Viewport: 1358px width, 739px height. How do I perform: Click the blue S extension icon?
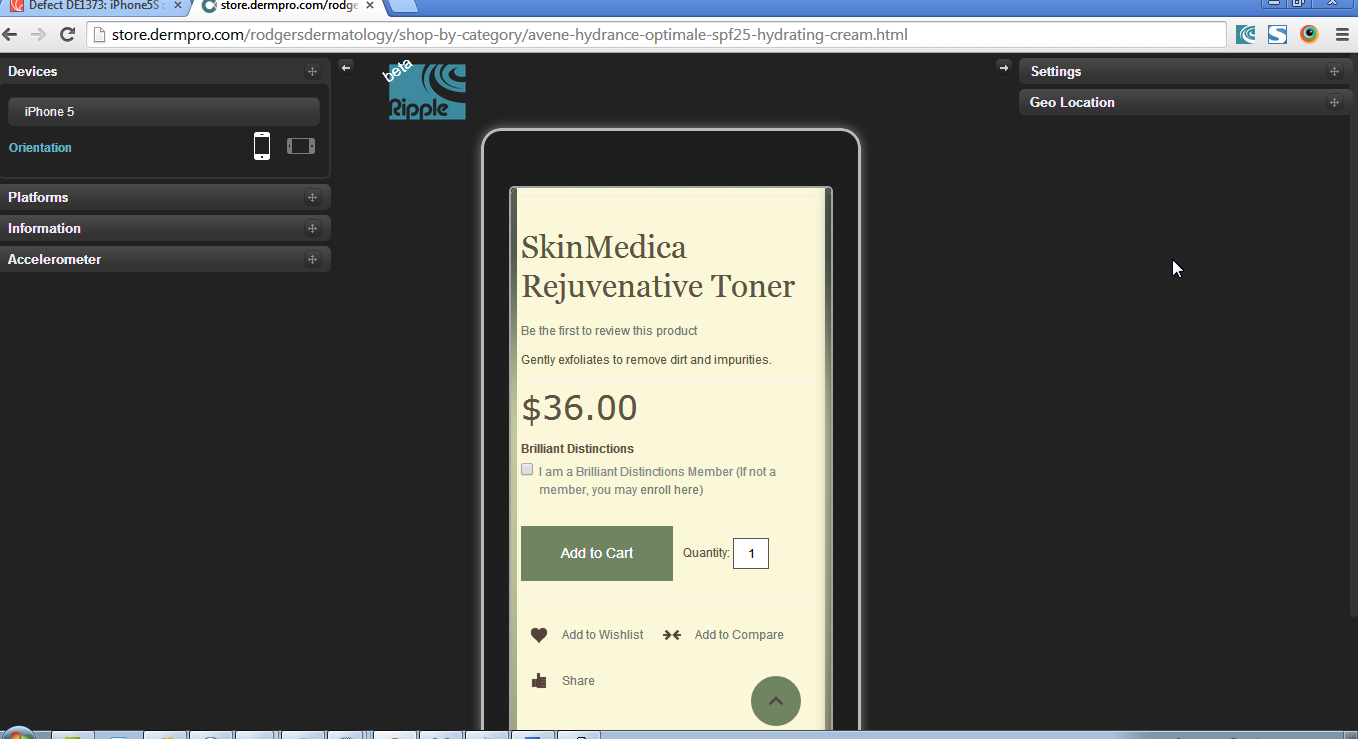[1277, 35]
